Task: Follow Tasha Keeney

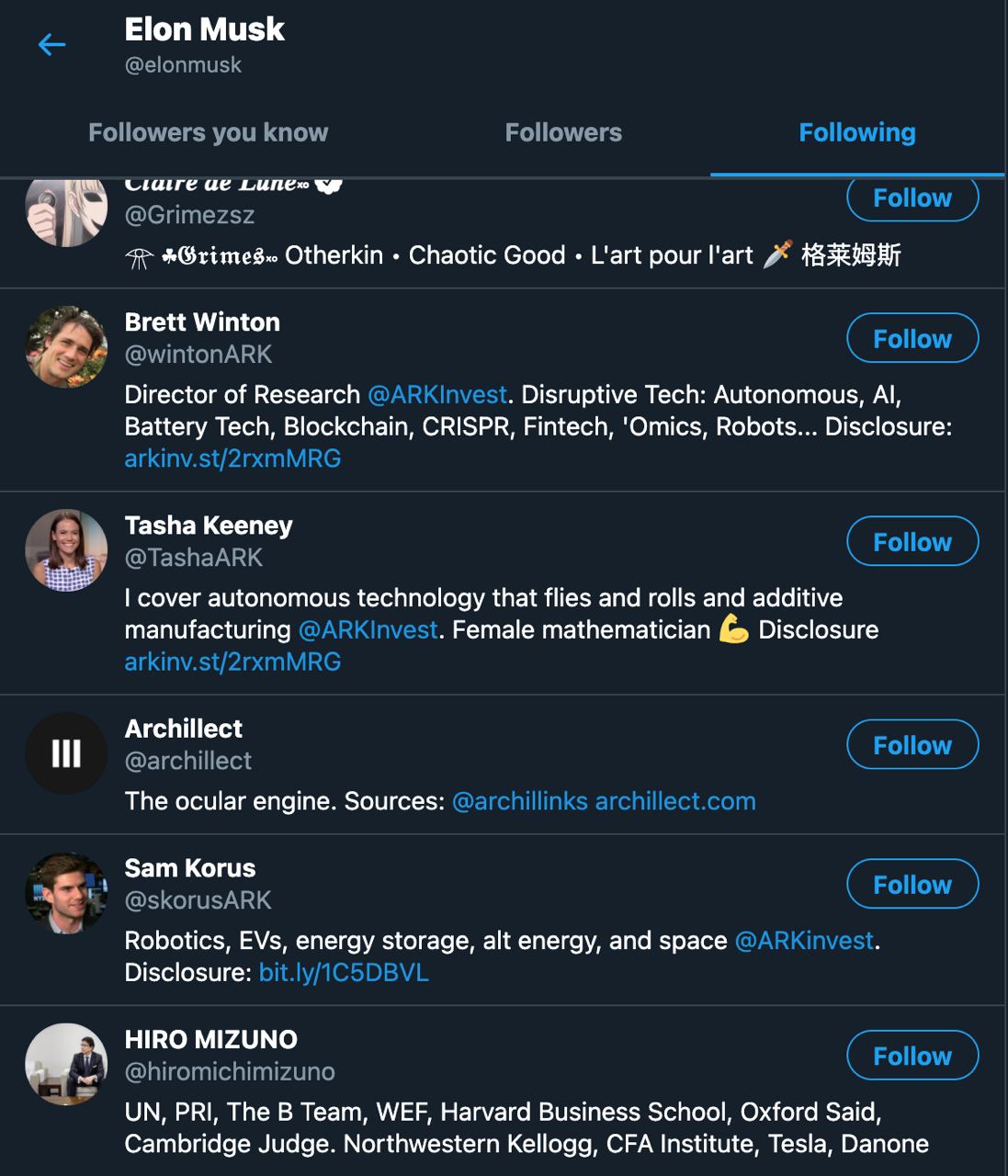Action: (x=912, y=541)
